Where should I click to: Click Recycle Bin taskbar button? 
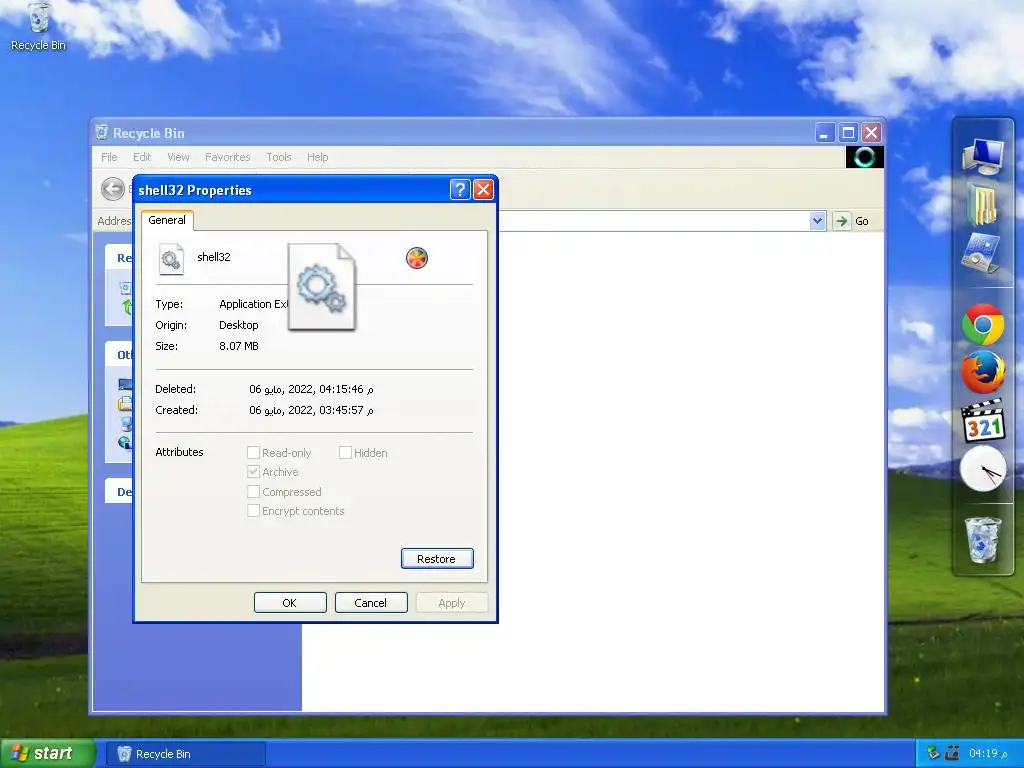click(x=185, y=754)
